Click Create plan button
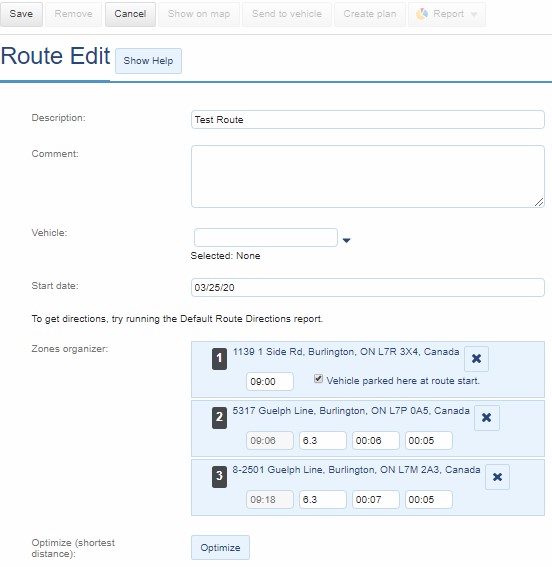The width and height of the screenshot is (552, 567). click(x=370, y=14)
